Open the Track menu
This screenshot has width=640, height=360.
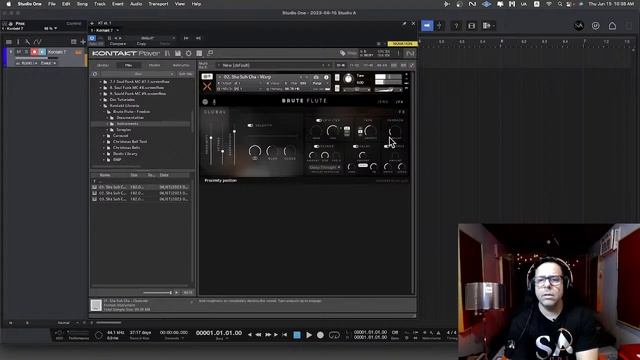(x=100, y=4)
